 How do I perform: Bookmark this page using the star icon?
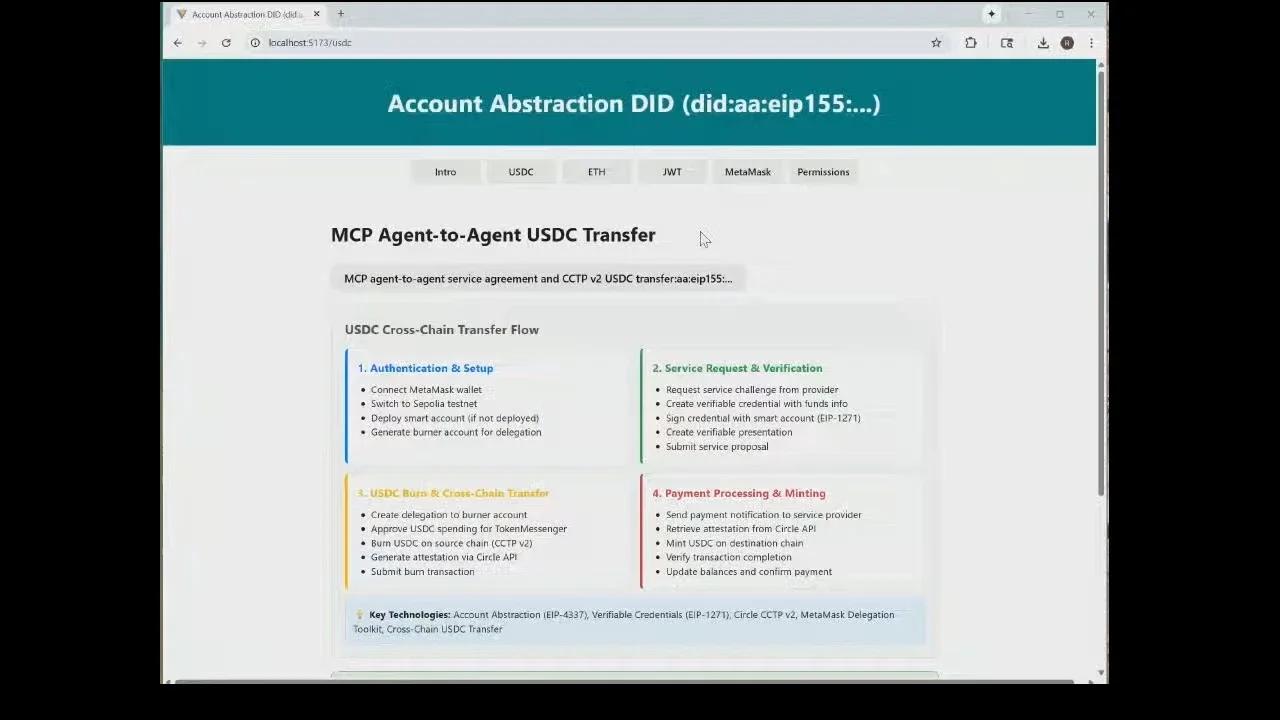(x=935, y=43)
